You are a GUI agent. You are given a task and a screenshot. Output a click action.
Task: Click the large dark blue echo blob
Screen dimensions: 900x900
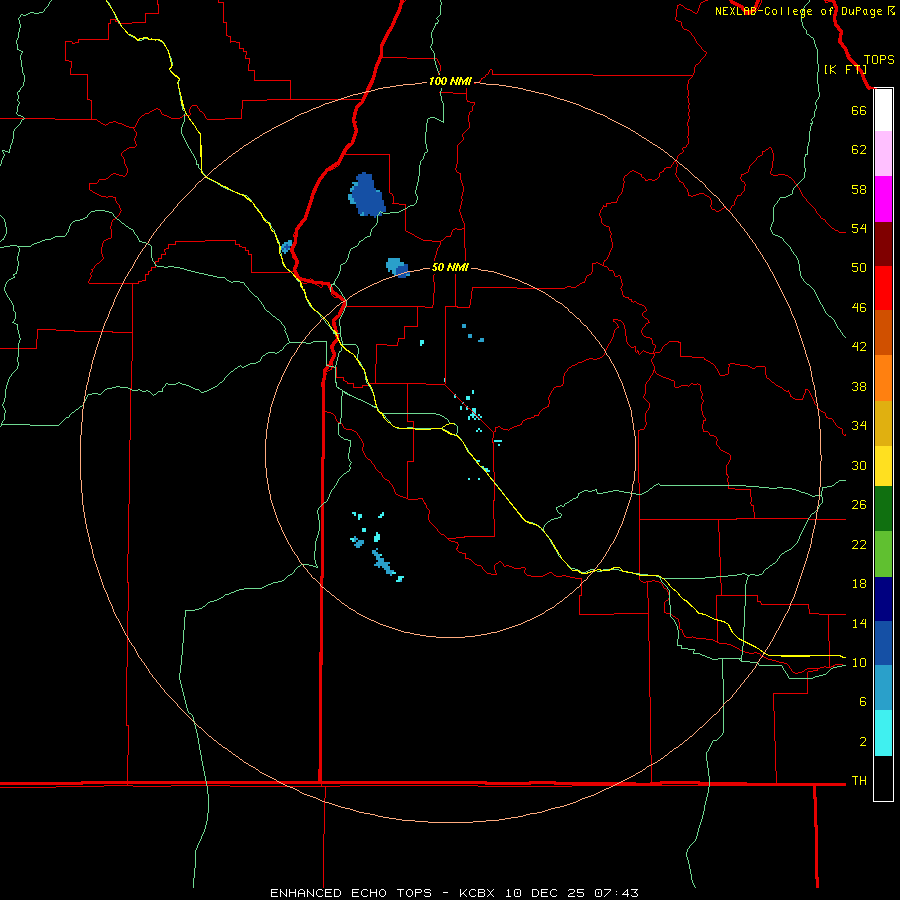[366, 195]
